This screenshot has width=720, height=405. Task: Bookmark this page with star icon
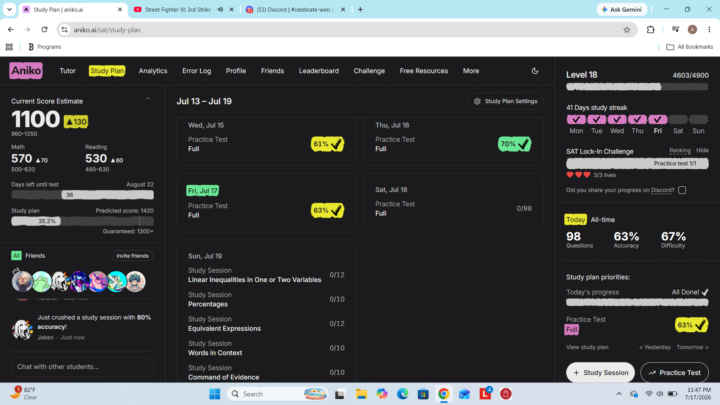tap(627, 30)
